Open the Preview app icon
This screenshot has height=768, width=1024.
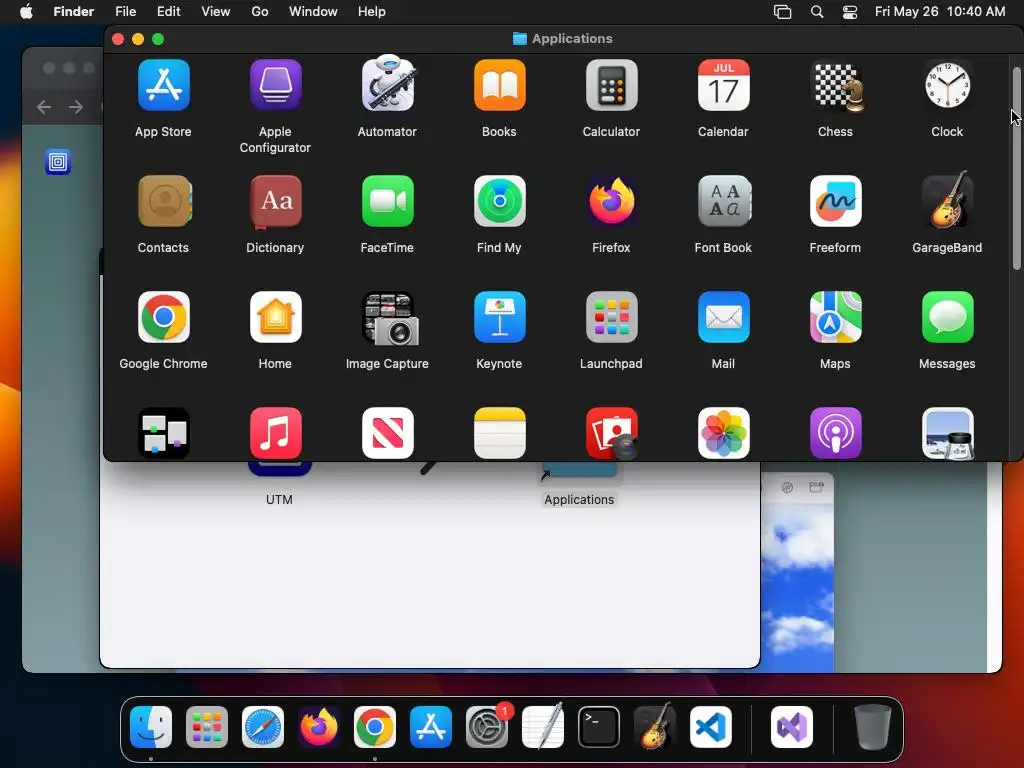pyautogui.click(x=948, y=433)
